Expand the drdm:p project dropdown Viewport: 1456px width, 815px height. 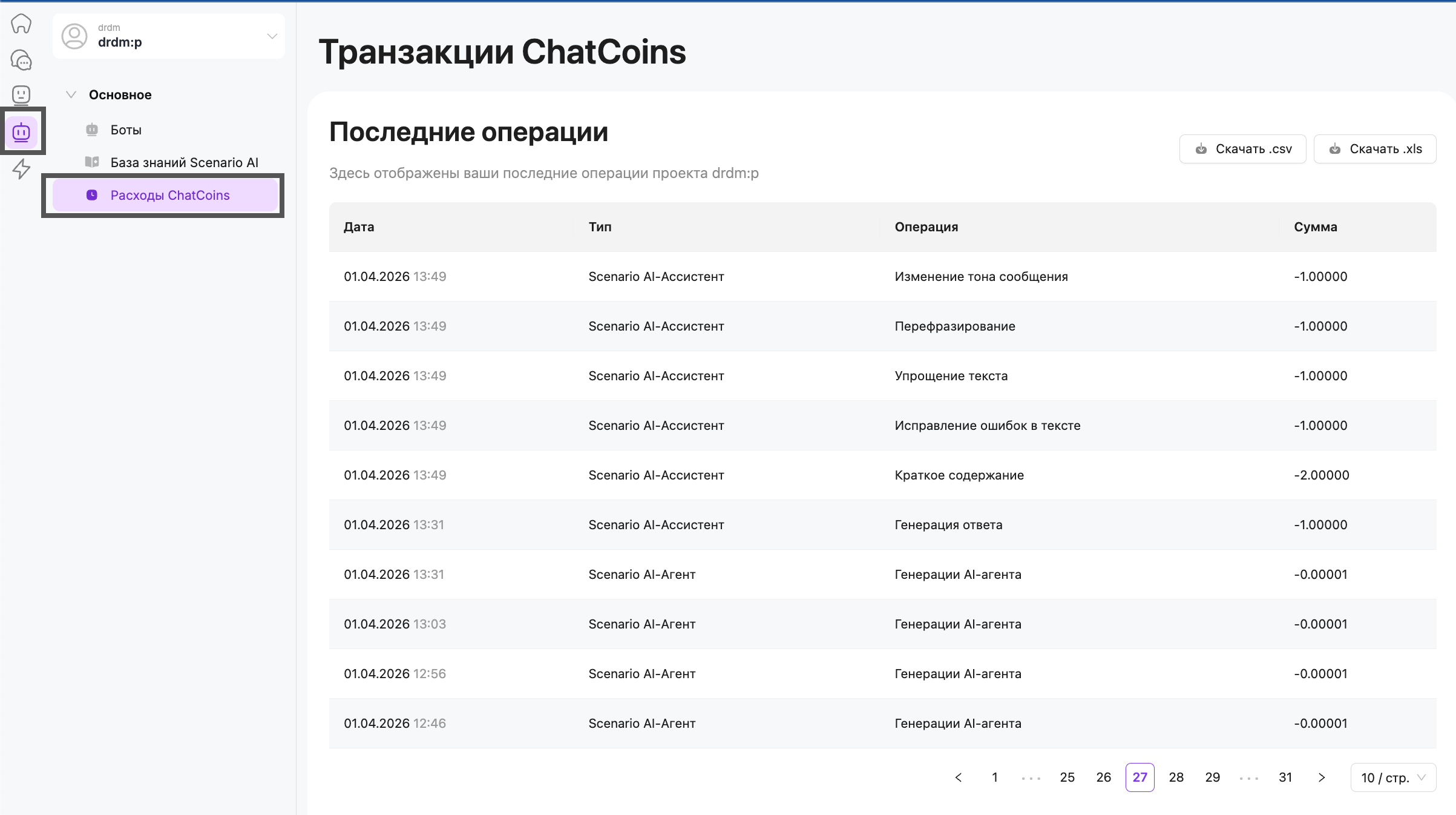click(x=272, y=36)
